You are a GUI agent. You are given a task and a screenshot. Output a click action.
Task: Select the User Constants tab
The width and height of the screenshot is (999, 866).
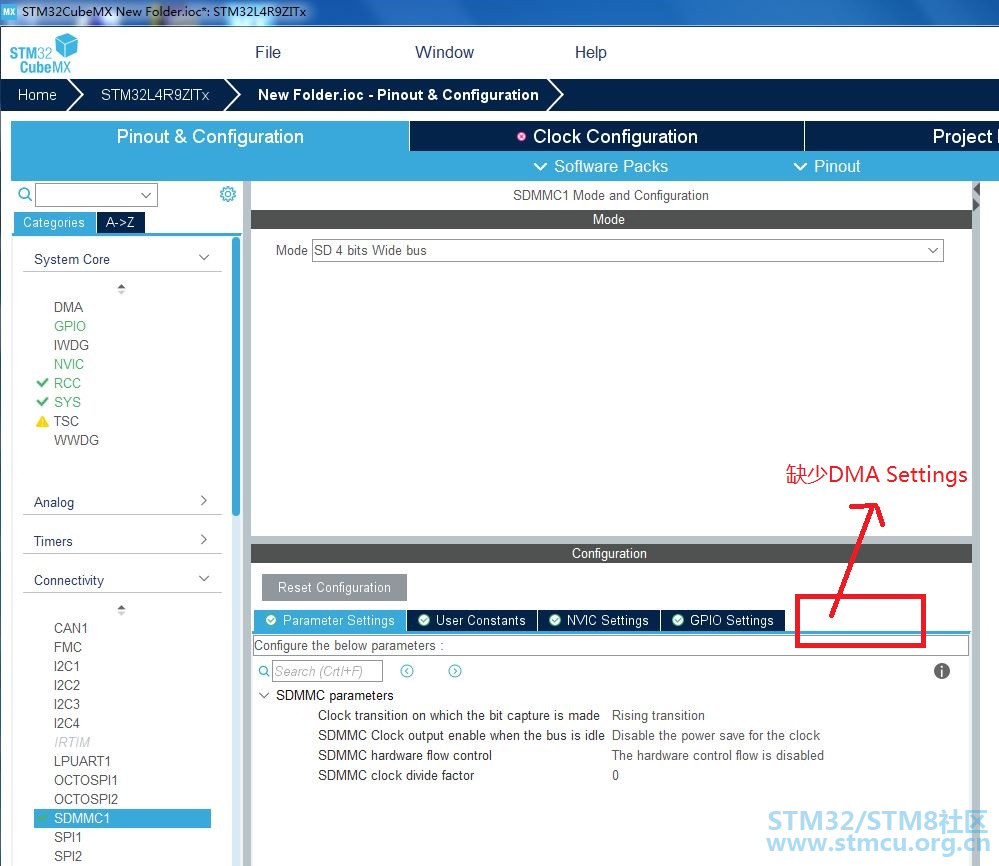pyautogui.click(x=472, y=621)
